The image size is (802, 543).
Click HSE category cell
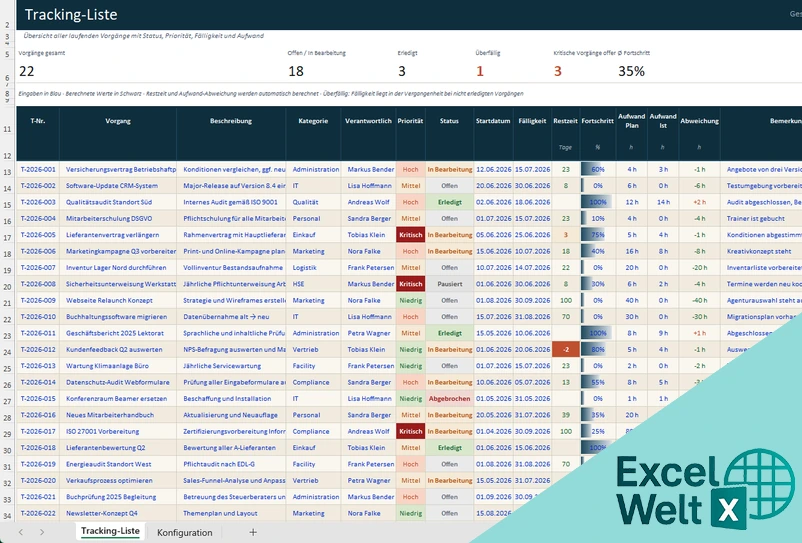click(x=314, y=284)
